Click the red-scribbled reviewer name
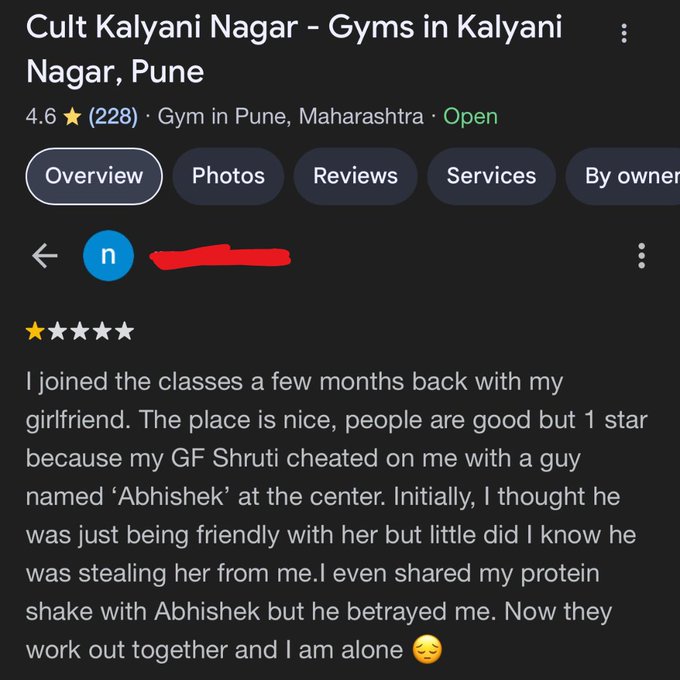The image size is (680, 680). [x=220, y=257]
